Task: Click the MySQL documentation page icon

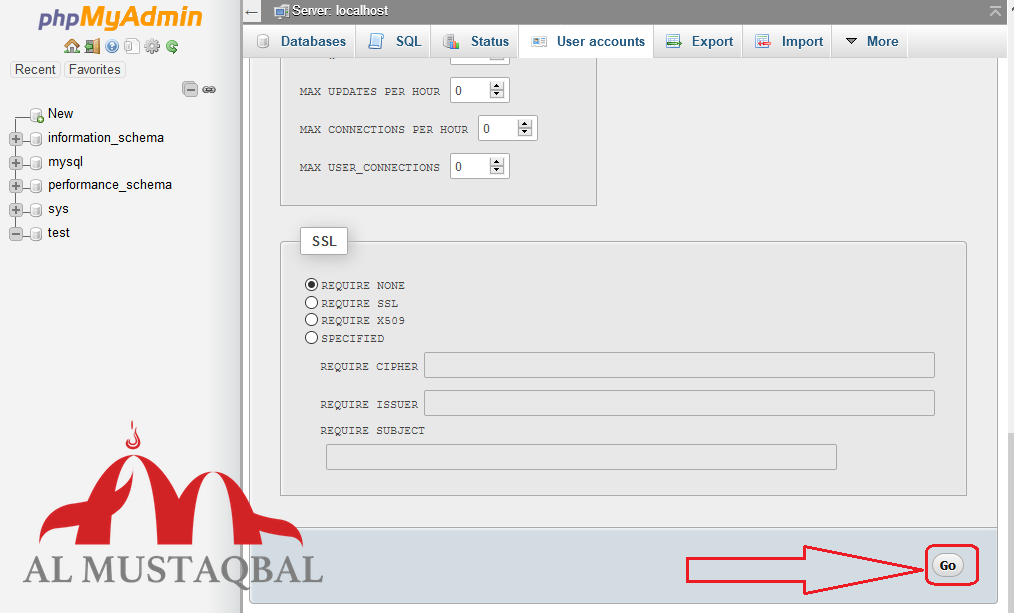Action: click(132, 46)
